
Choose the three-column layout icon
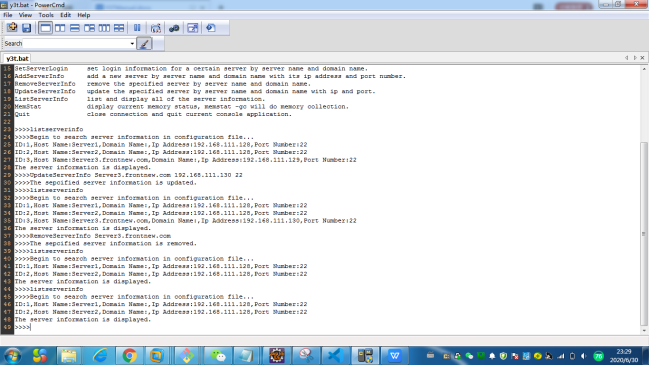pyautogui.click(x=104, y=28)
